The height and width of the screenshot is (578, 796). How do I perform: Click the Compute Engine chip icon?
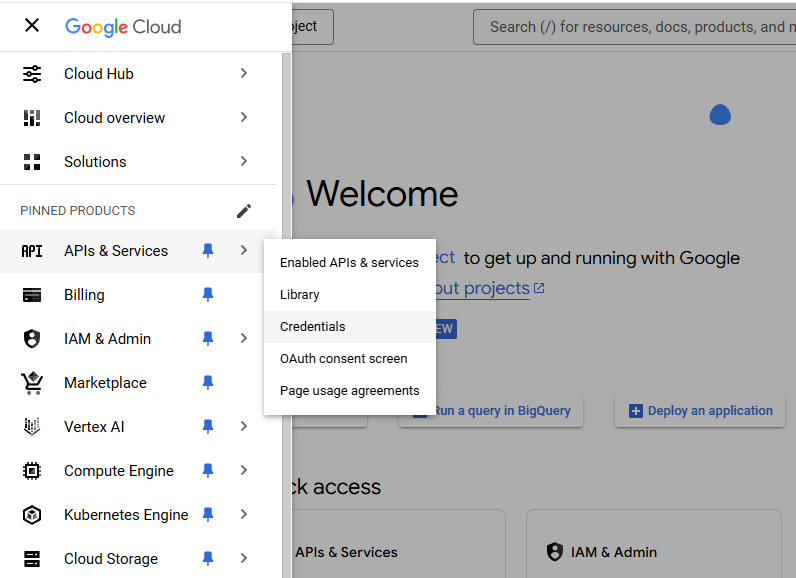tap(32, 470)
